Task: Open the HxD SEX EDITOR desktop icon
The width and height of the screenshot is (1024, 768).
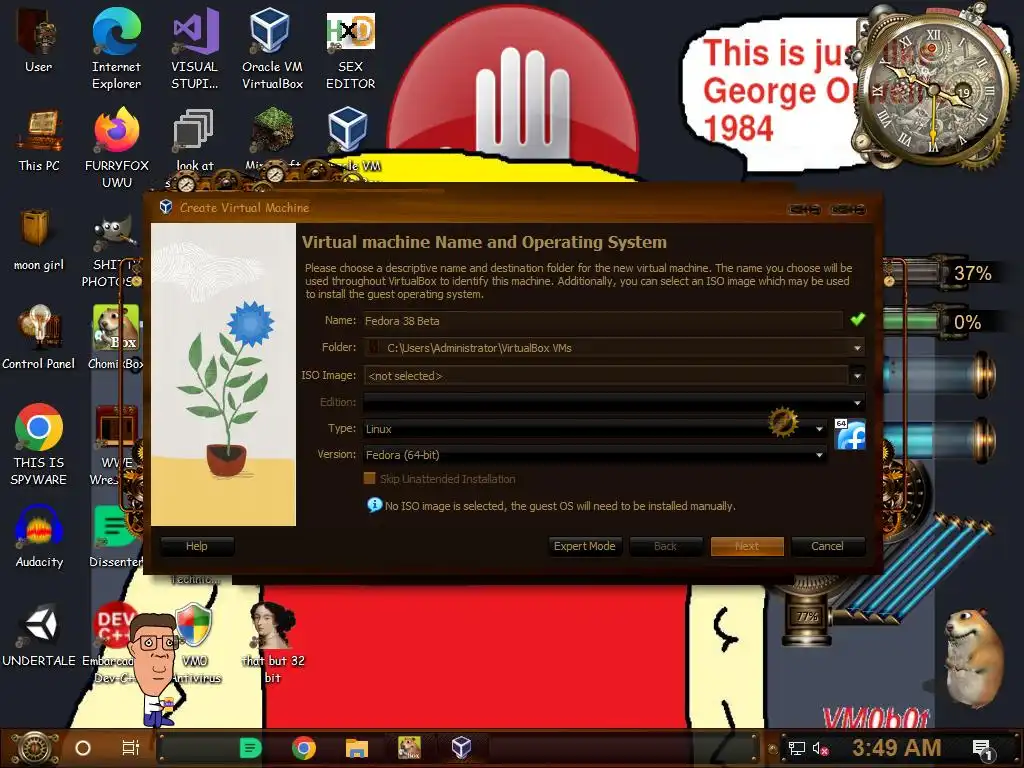Action: click(x=351, y=50)
